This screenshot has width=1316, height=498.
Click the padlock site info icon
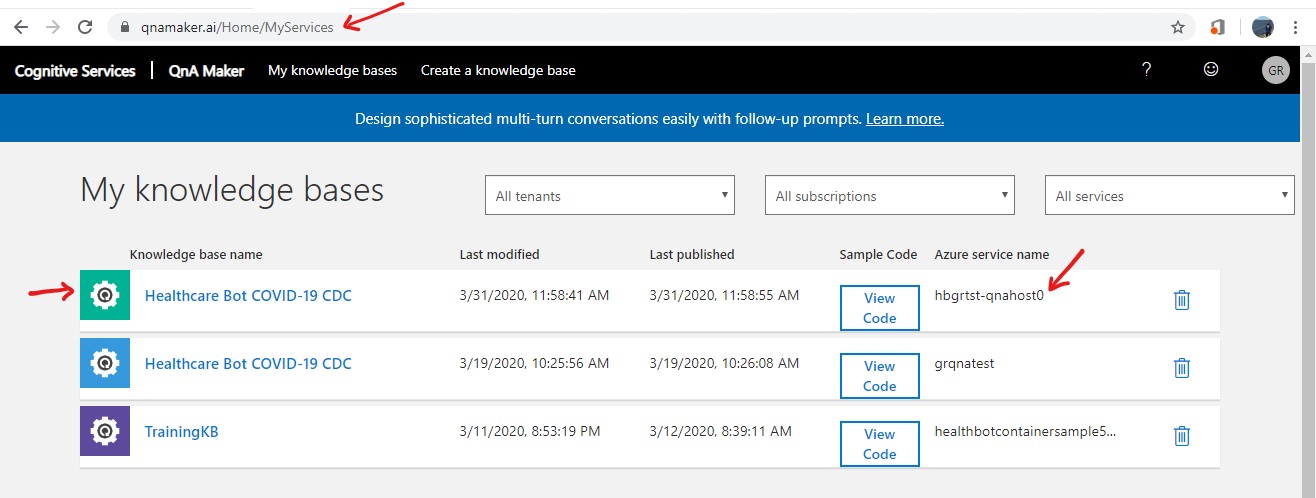coord(125,27)
